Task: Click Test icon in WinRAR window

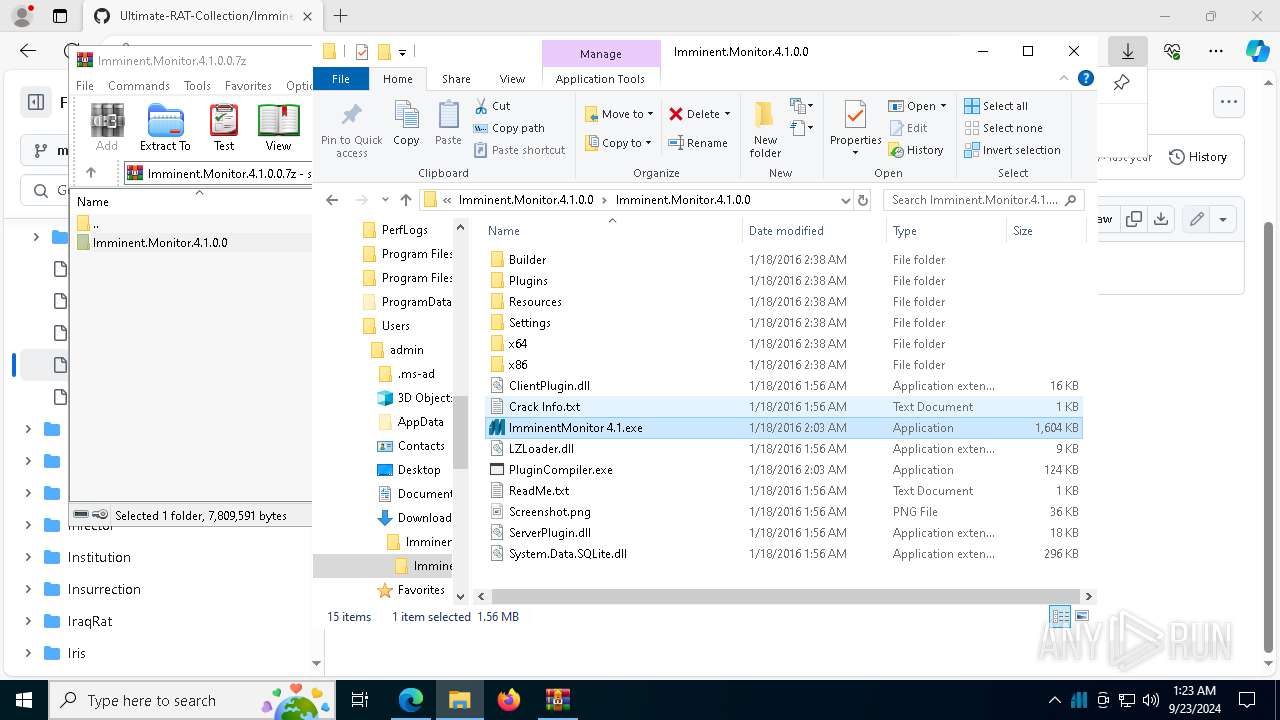Action: pyautogui.click(x=224, y=127)
